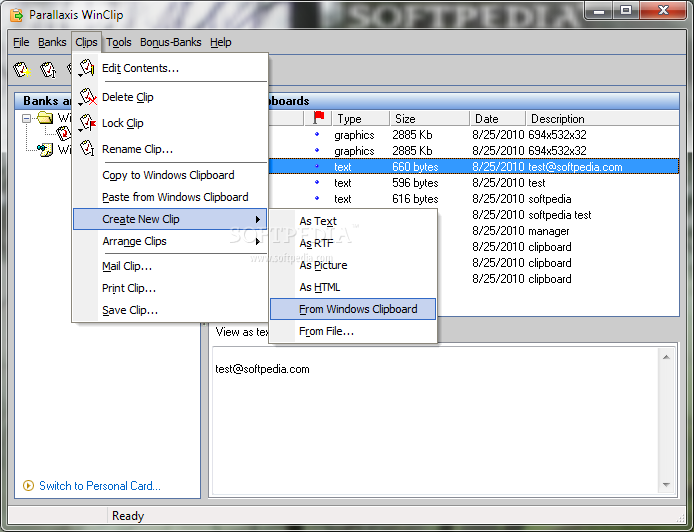694x532 pixels.
Task: Open the File menu
Action: tap(21, 42)
